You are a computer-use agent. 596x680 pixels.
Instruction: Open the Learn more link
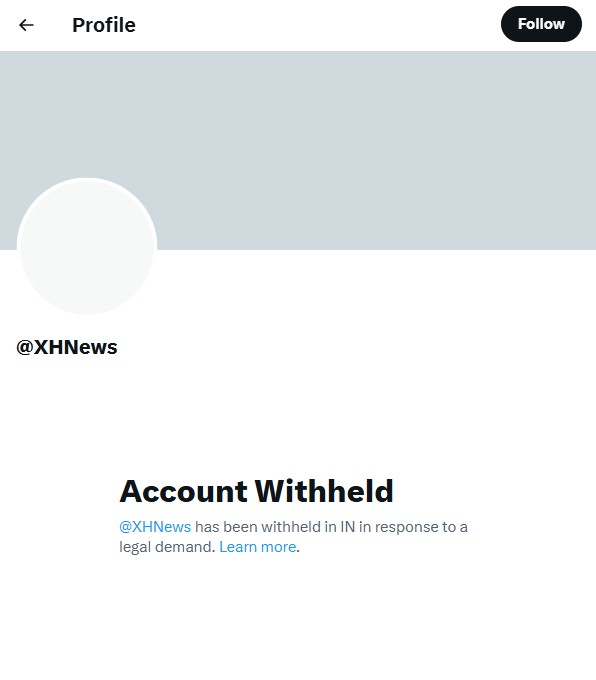tap(257, 547)
